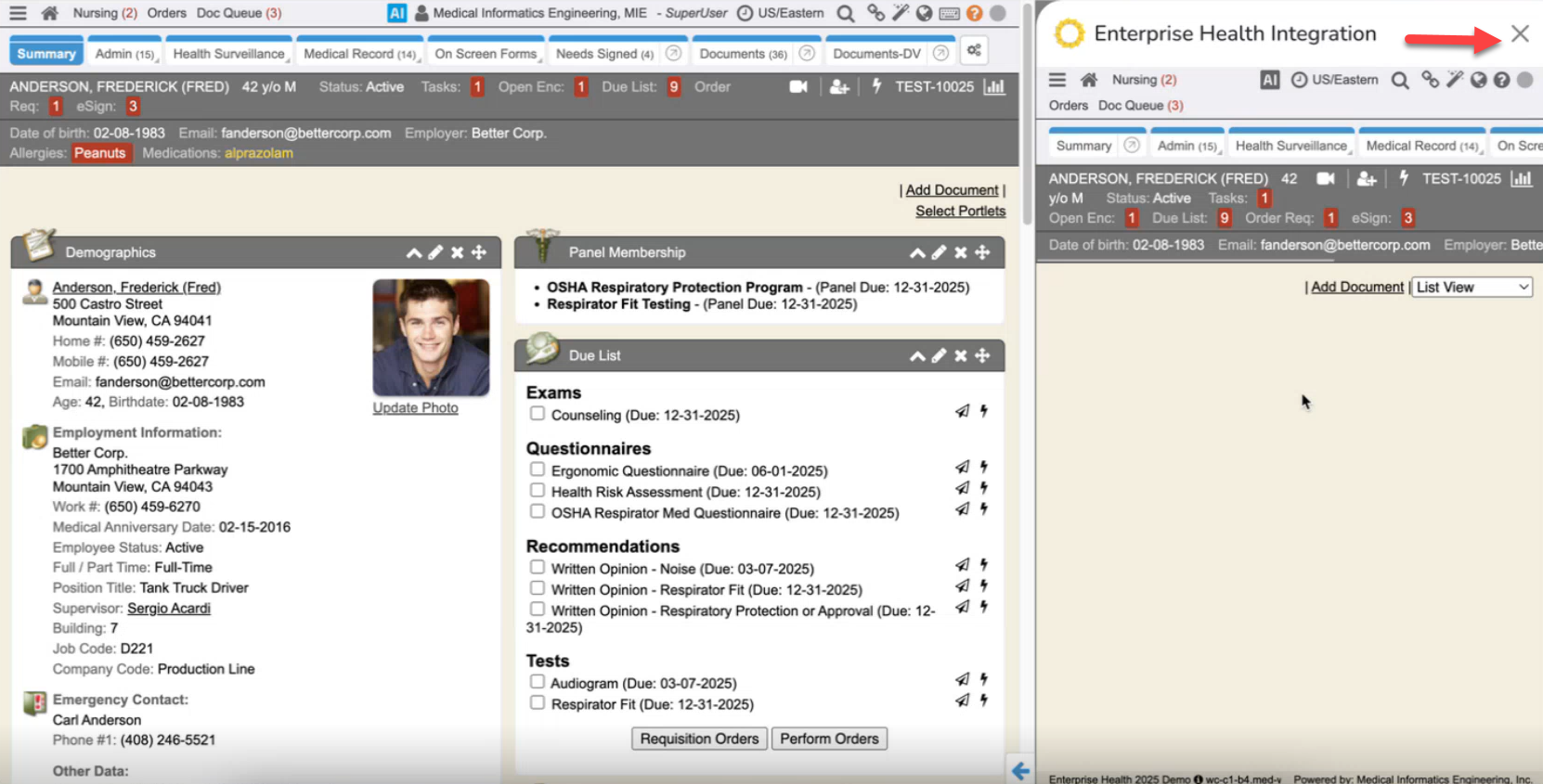This screenshot has width=1543, height=784.
Task: Open the On Screen Forms tab
Action: [x=486, y=54]
